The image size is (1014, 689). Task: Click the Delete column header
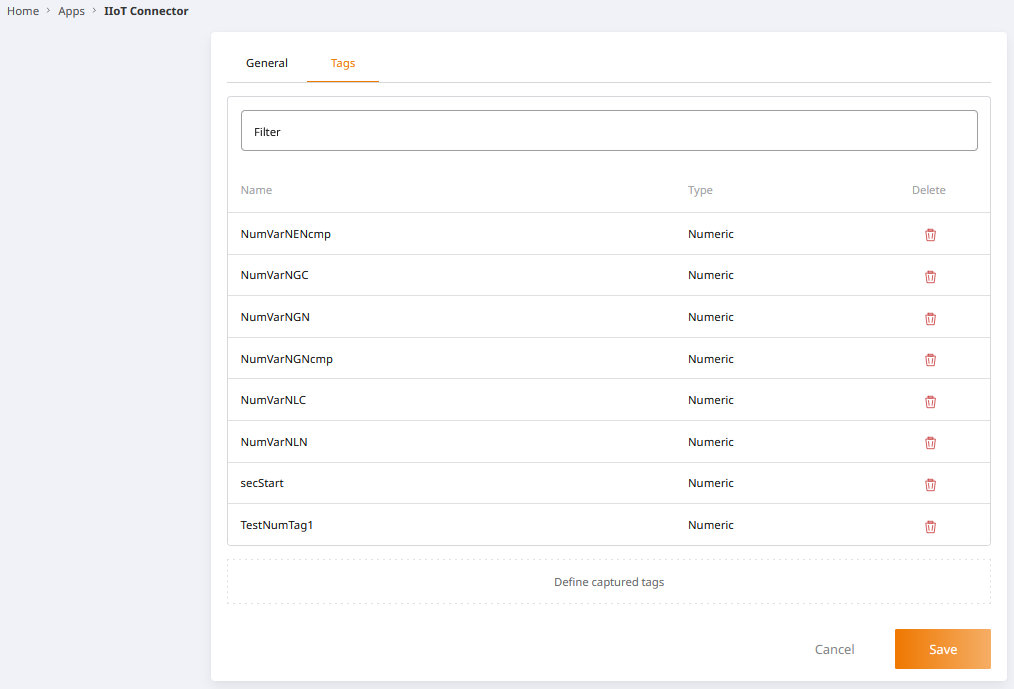(x=929, y=190)
